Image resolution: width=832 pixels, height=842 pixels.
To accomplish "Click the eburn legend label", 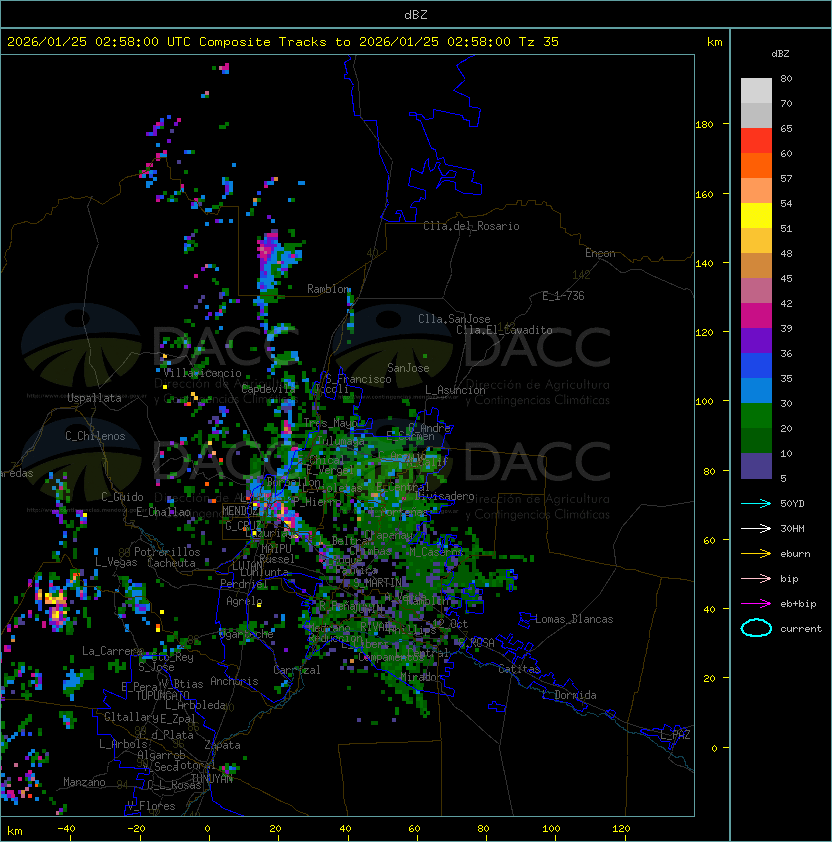I will (795, 554).
